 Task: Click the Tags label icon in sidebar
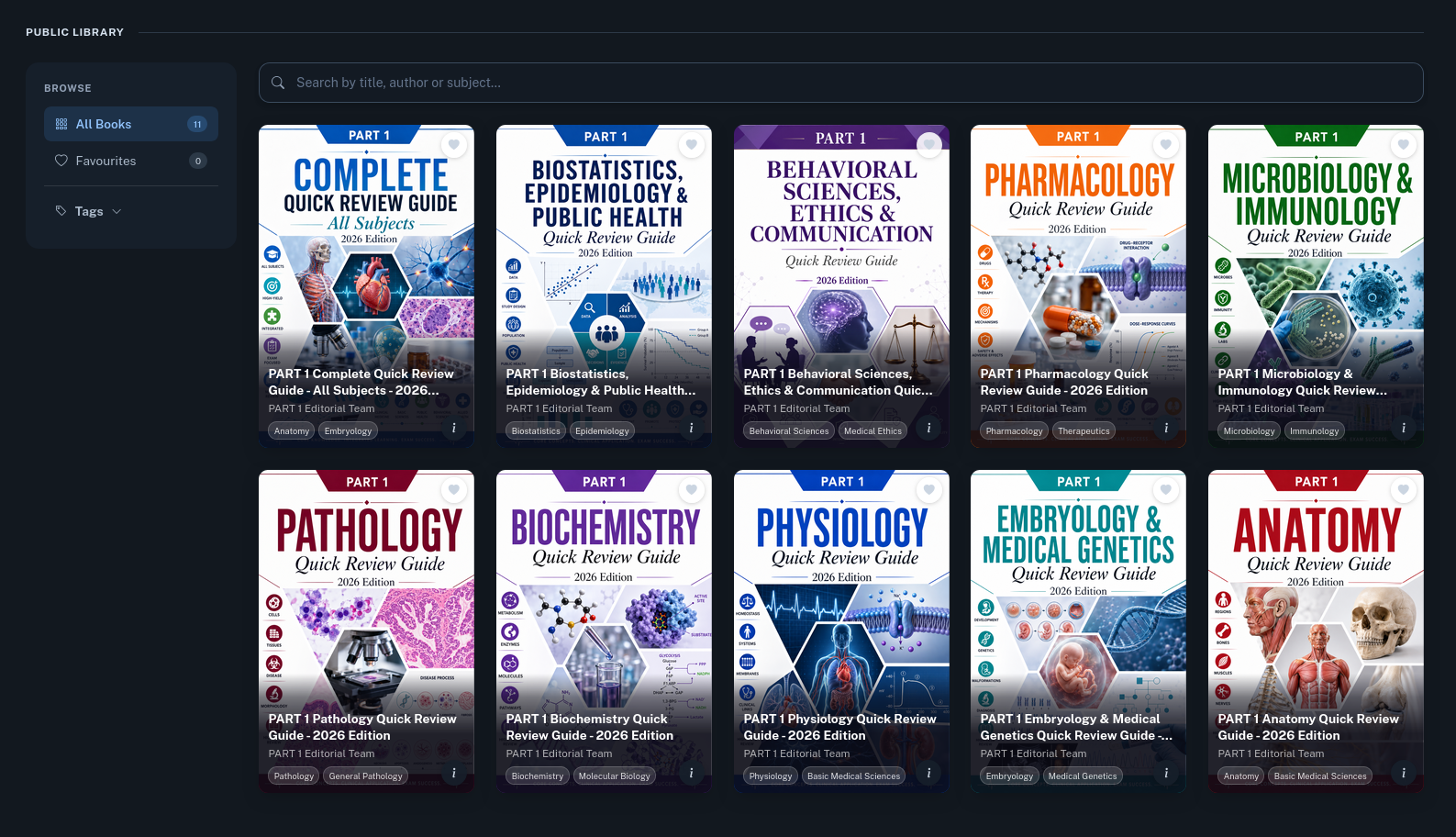pos(61,211)
